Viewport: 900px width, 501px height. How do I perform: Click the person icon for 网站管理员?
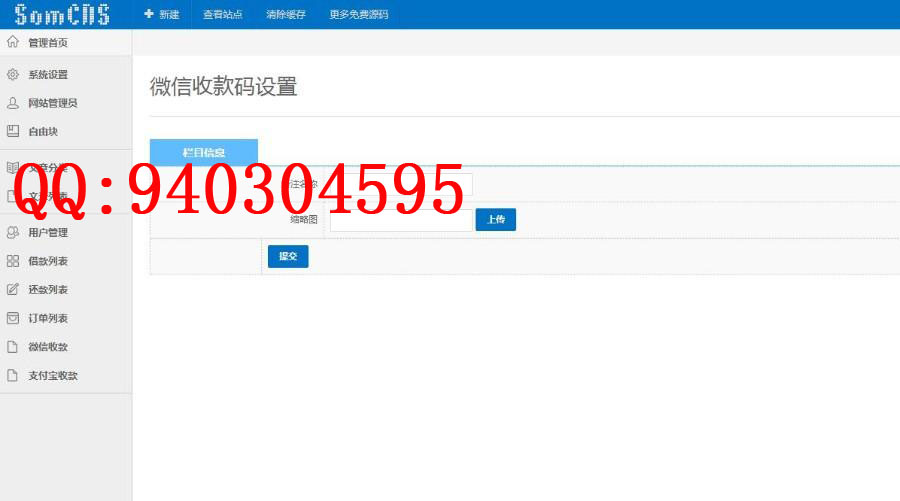pyautogui.click(x=13, y=103)
